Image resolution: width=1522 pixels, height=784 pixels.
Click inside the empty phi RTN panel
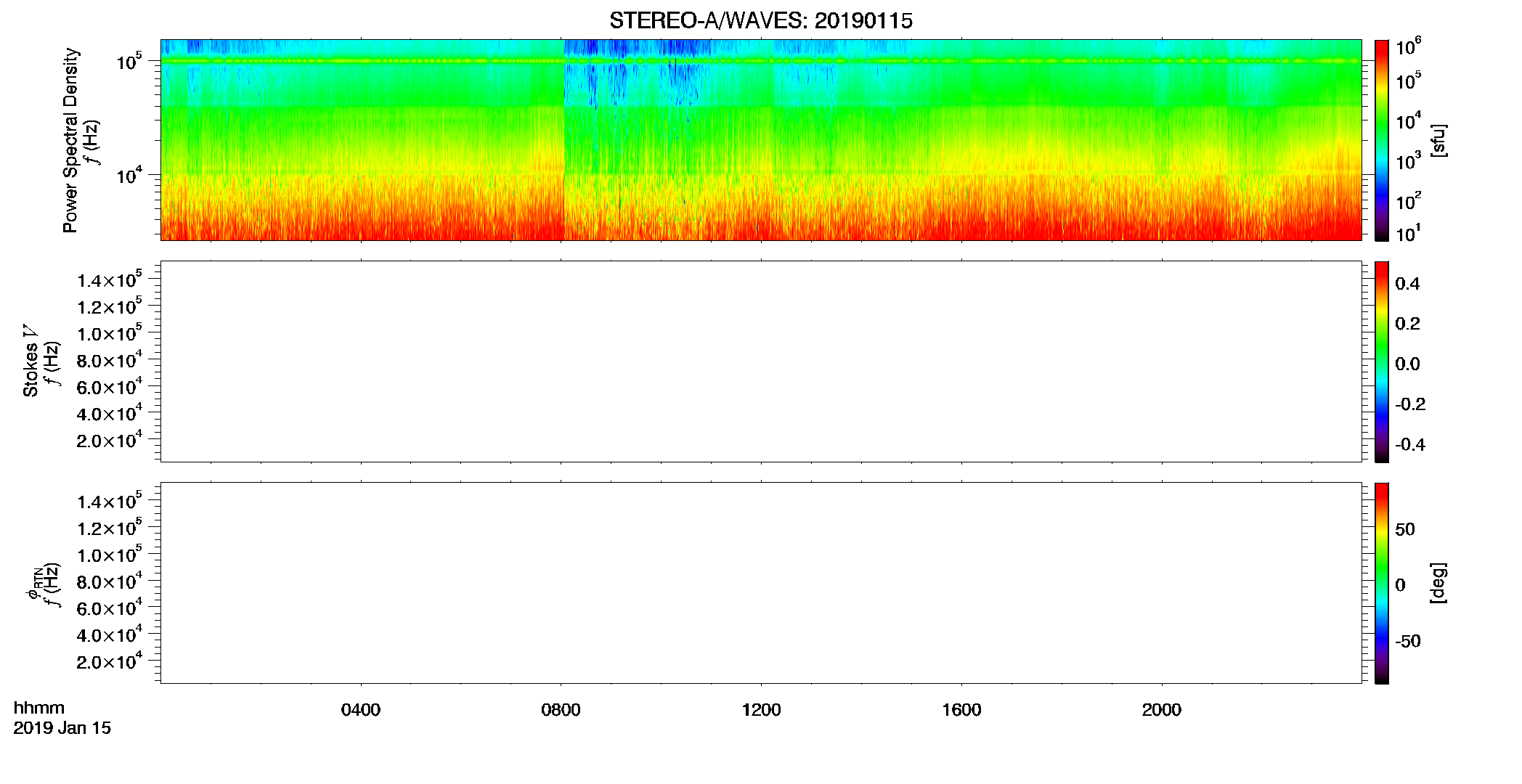coord(760,583)
